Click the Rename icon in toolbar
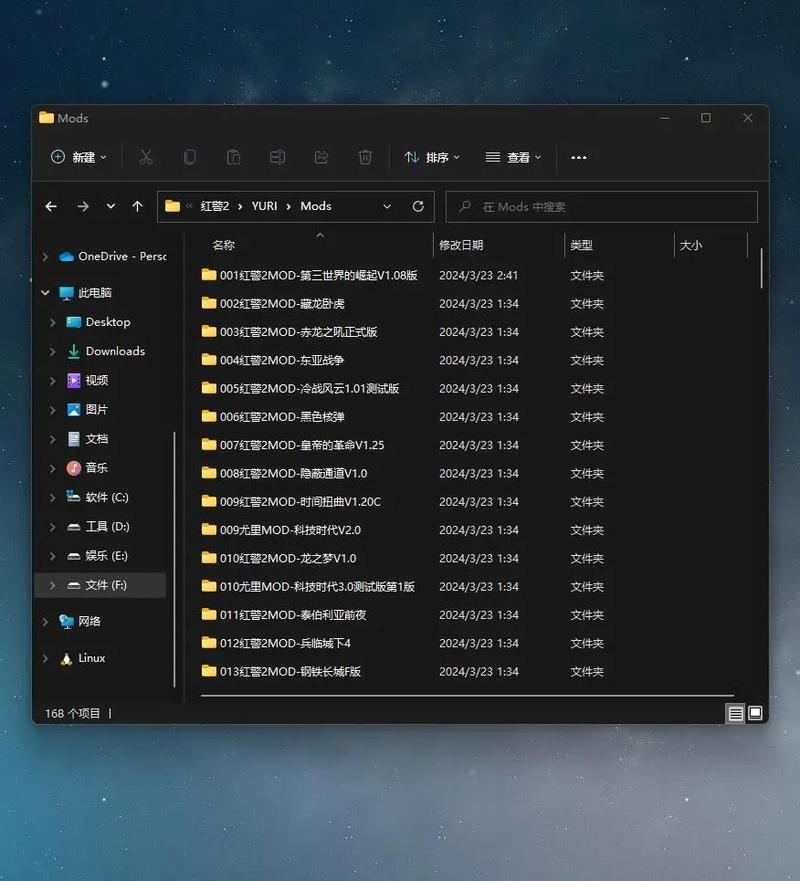800x881 pixels. point(277,157)
